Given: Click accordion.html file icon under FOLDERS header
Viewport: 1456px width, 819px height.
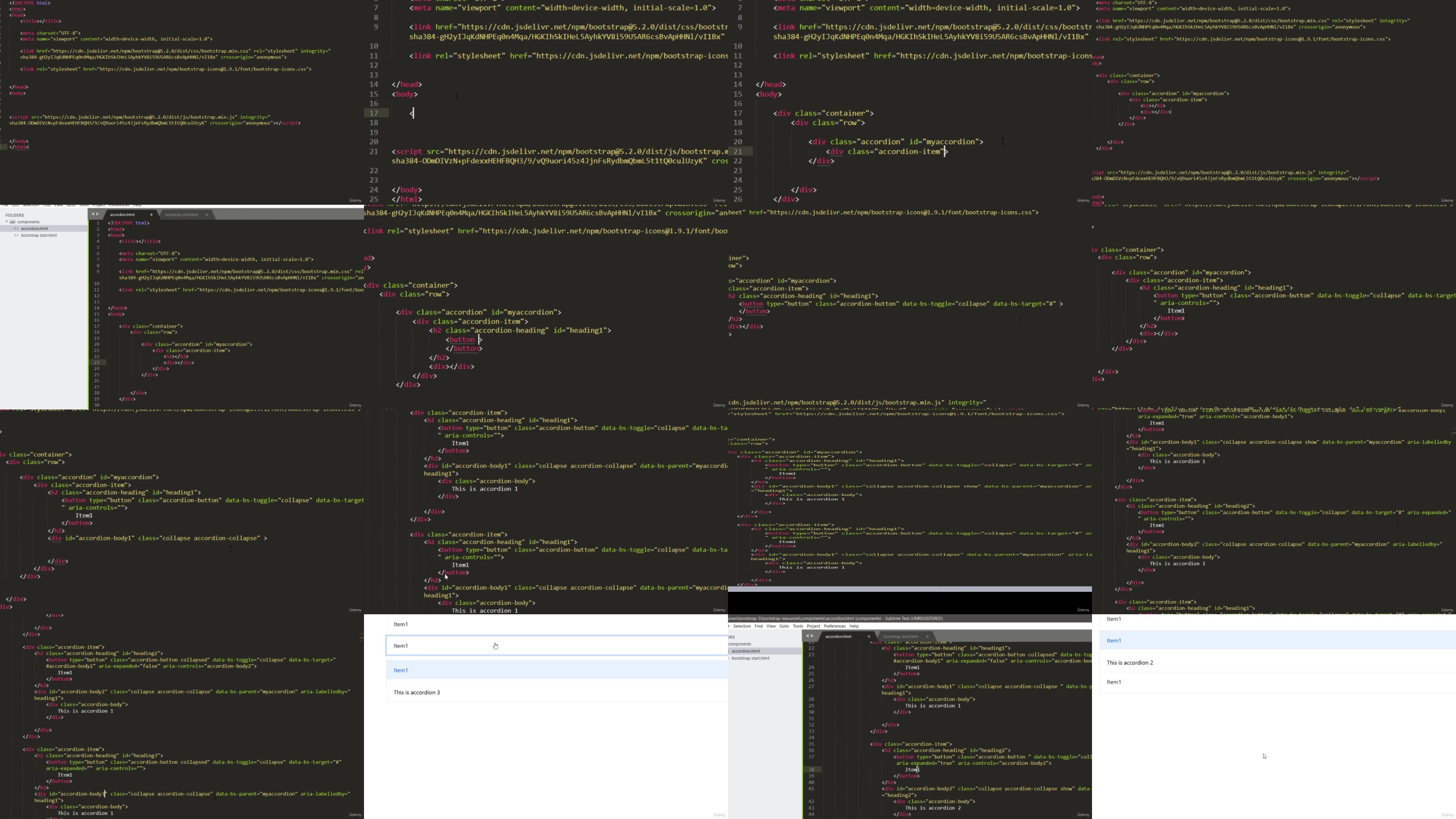Looking at the screenshot, I should coord(16,229).
